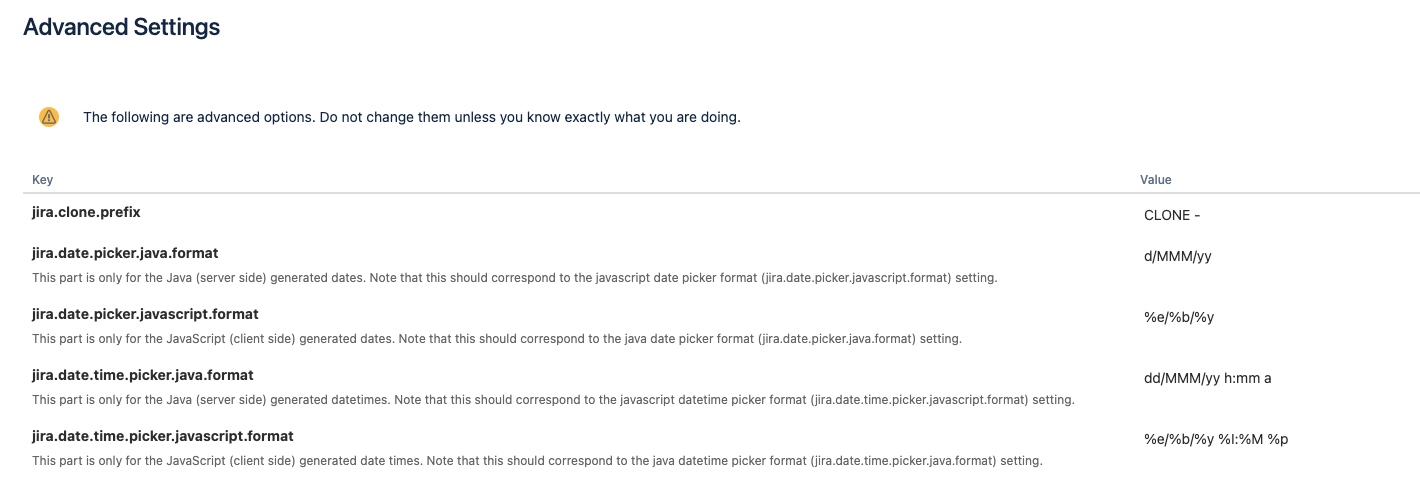Edit the %e/%b/%y value
Image resolution: width=1420 pixels, height=483 pixels.
1178,317
